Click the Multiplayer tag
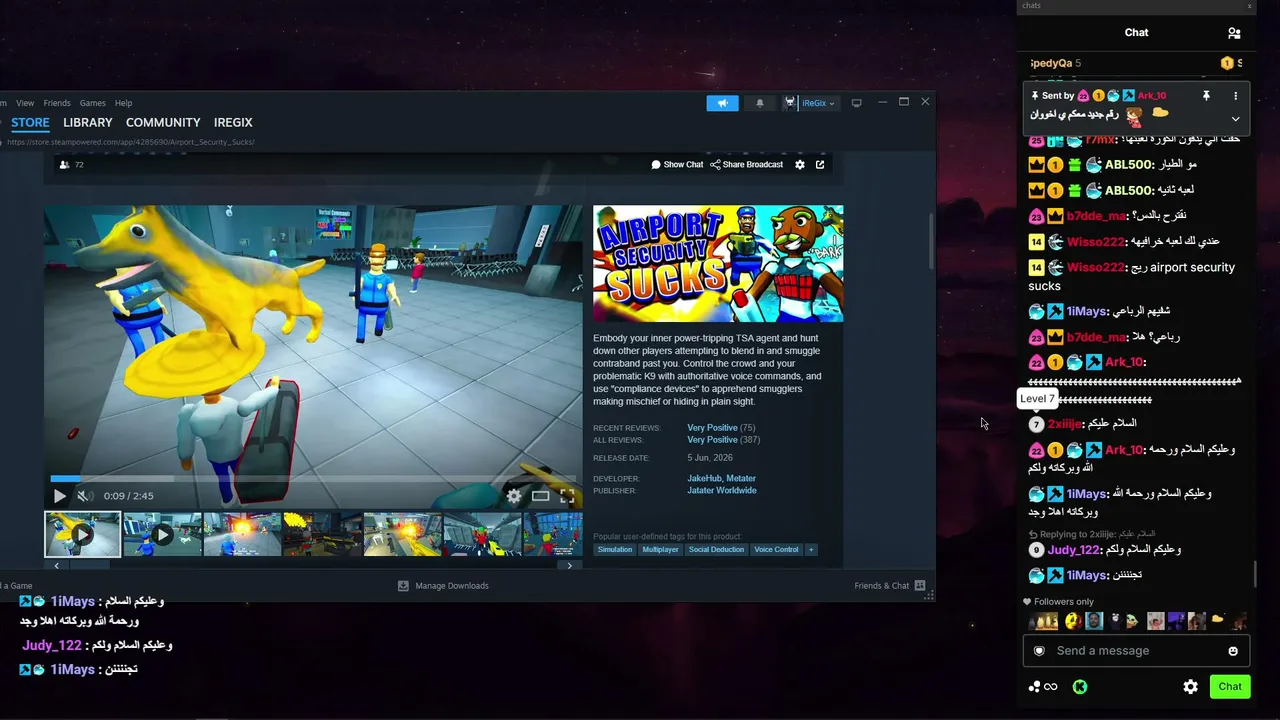 (660, 550)
